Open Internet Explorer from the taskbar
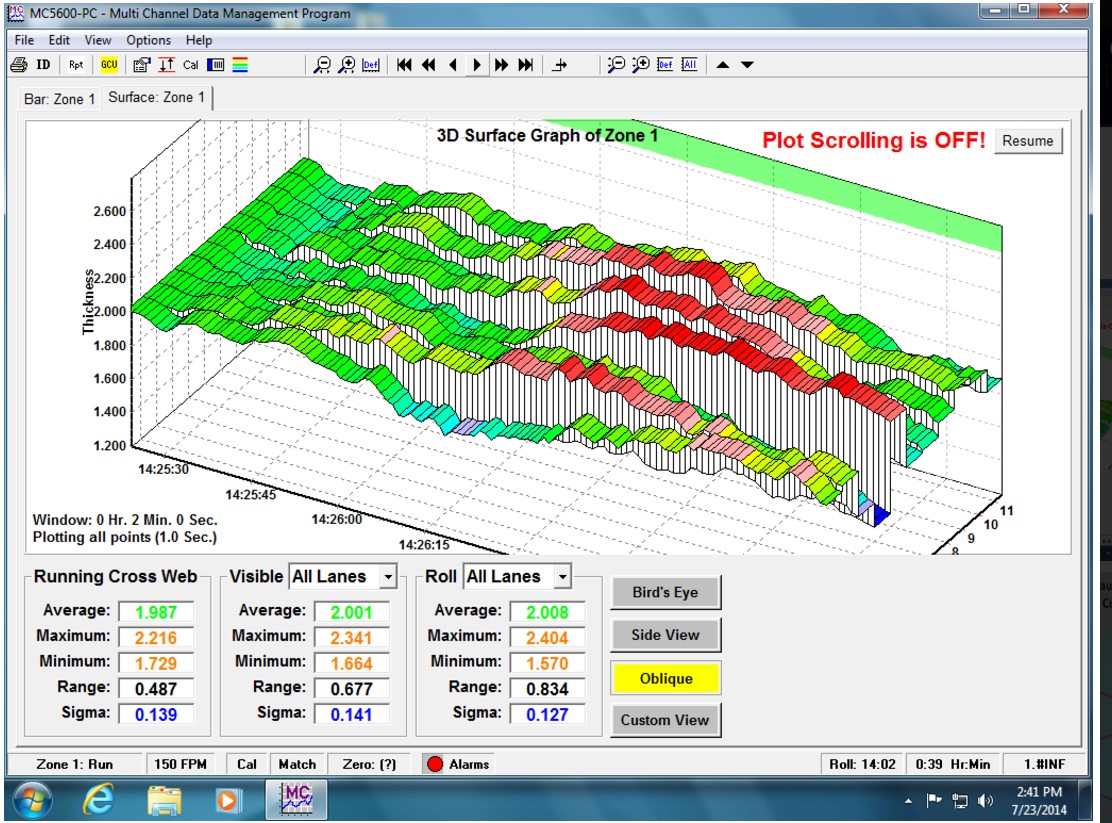1112x823 pixels. pyautogui.click(x=98, y=800)
